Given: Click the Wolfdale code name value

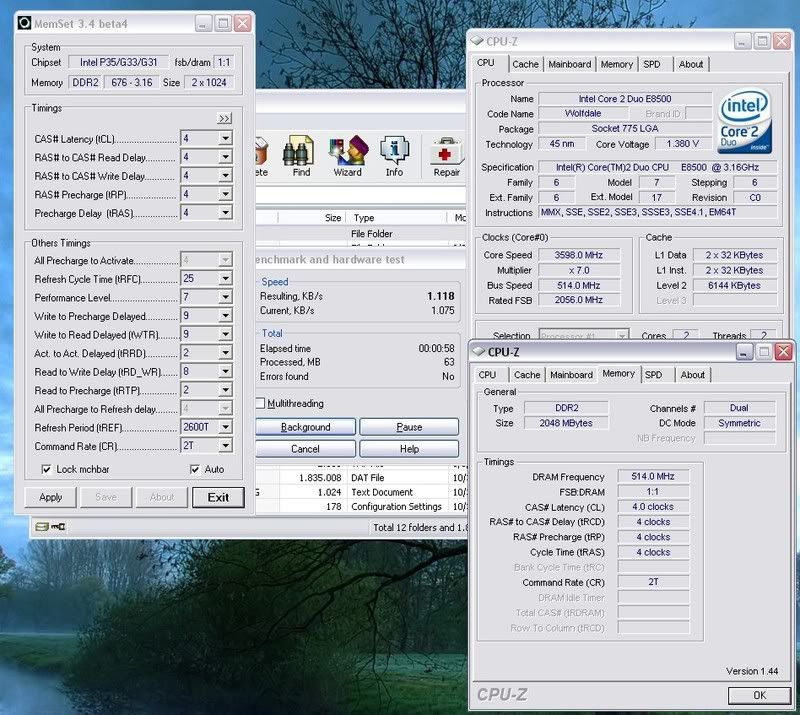Looking at the screenshot, I should (583, 113).
